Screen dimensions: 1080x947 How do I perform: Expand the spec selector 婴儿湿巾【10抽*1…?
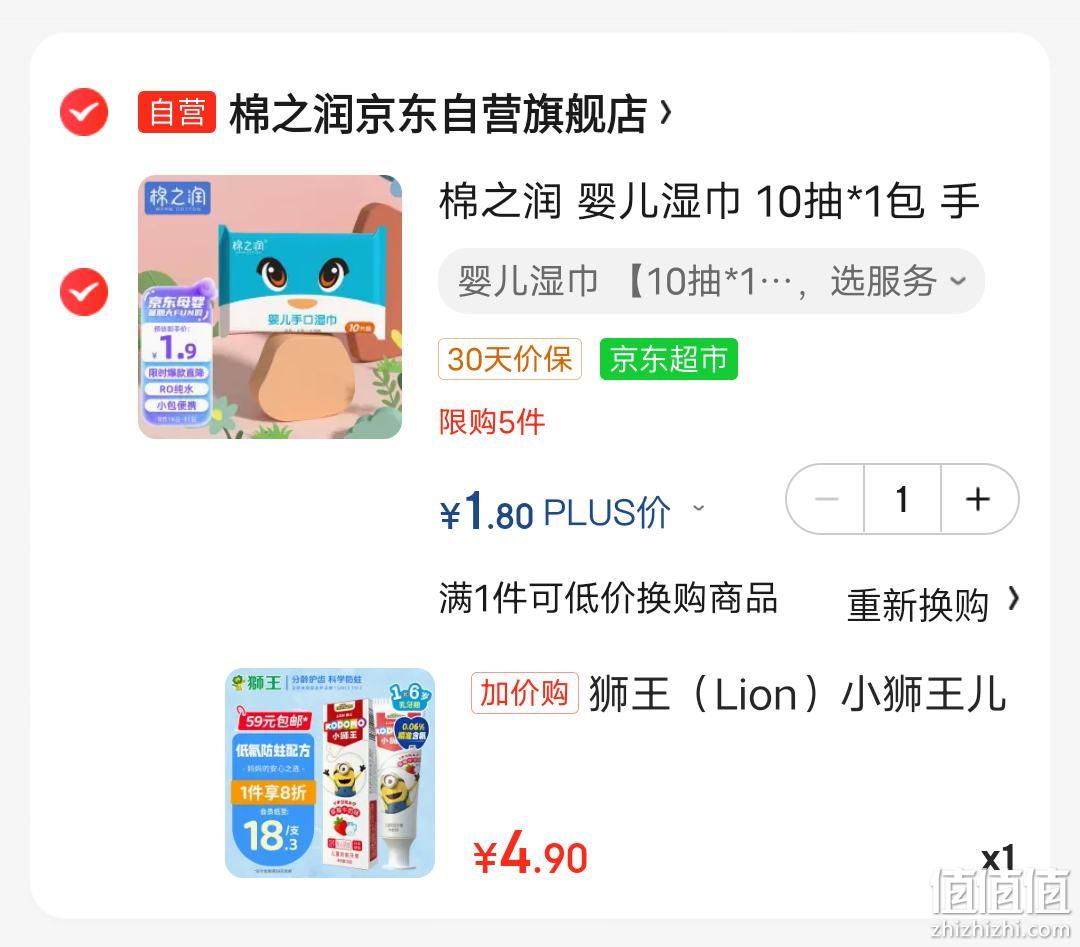(x=712, y=281)
